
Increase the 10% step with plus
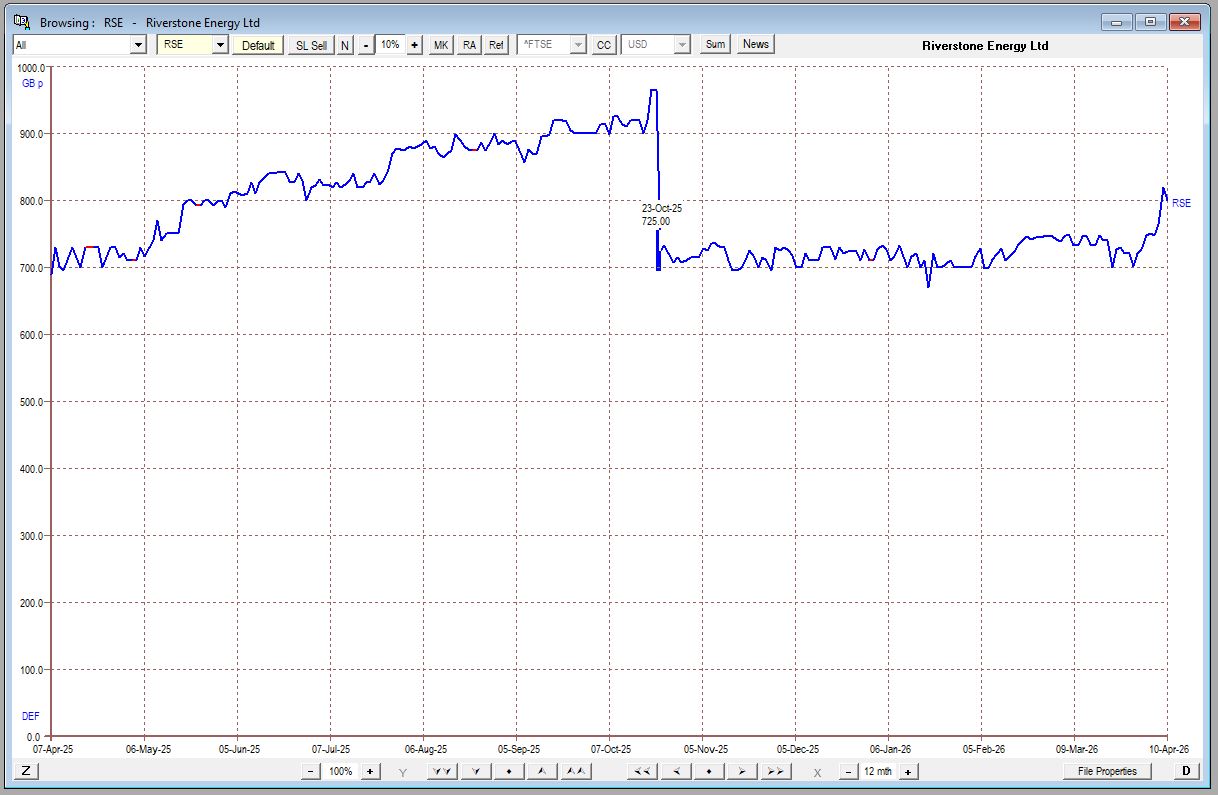[415, 45]
